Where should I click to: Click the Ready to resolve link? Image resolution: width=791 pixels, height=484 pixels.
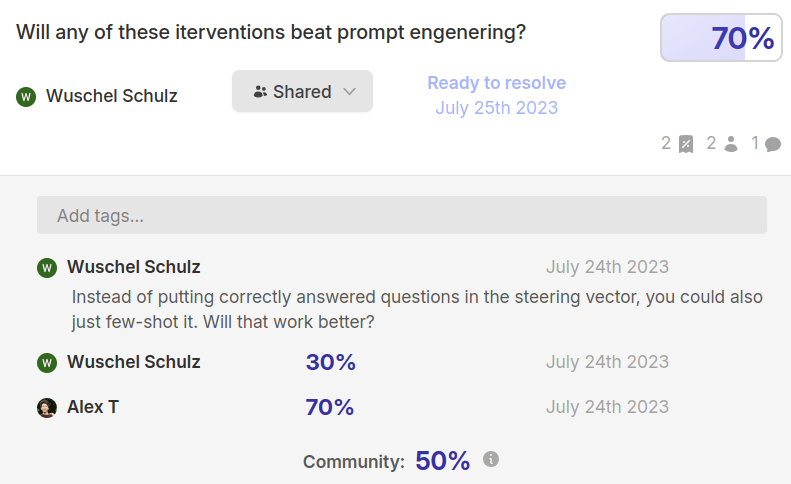496,83
